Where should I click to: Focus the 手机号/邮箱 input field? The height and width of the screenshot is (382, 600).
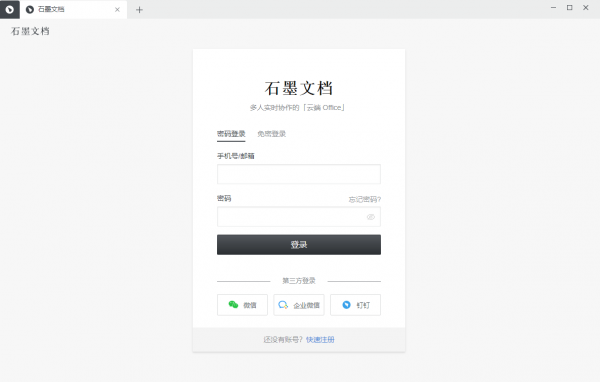click(x=298, y=174)
